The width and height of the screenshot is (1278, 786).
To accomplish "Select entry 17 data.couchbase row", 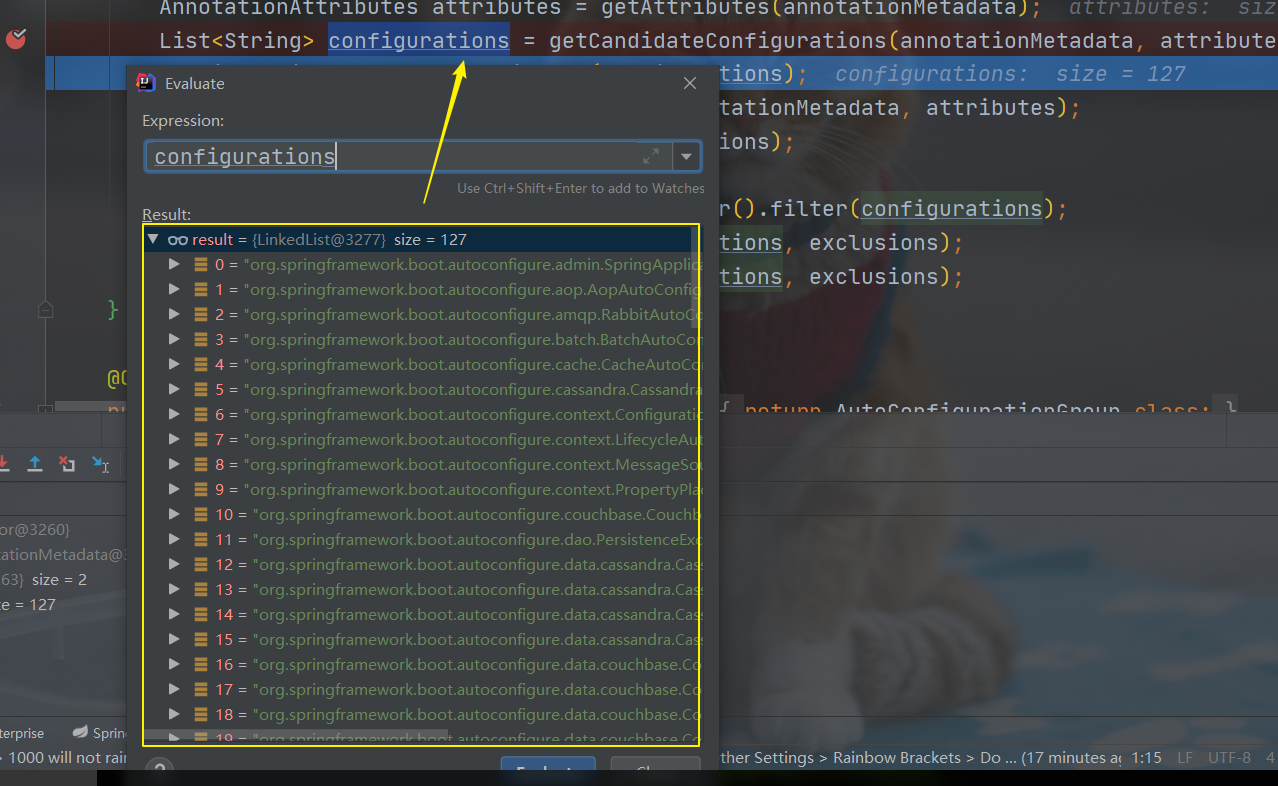I will [420, 690].
